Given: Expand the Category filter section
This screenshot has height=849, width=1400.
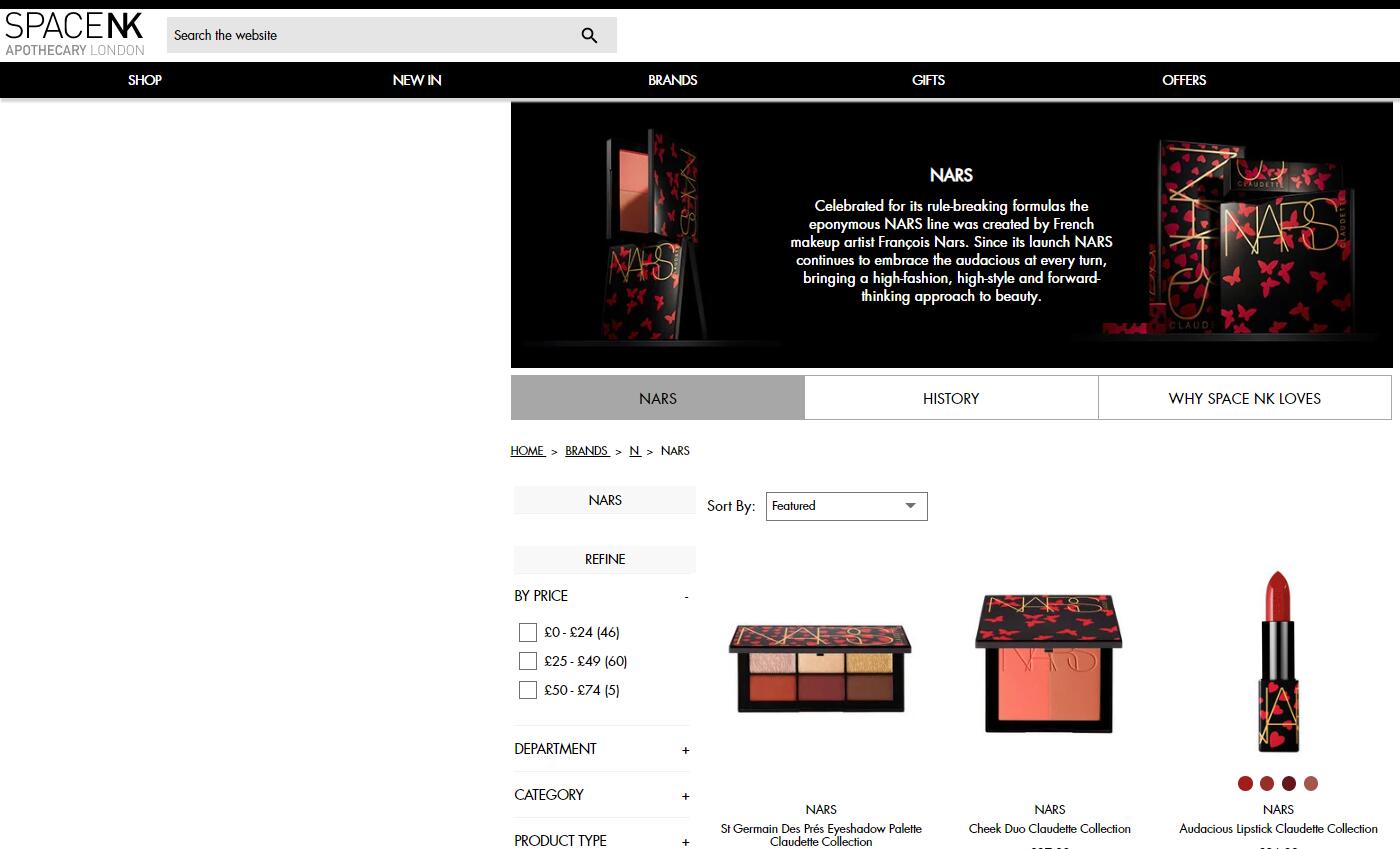Looking at the screenshot, I should coord(602,795).
